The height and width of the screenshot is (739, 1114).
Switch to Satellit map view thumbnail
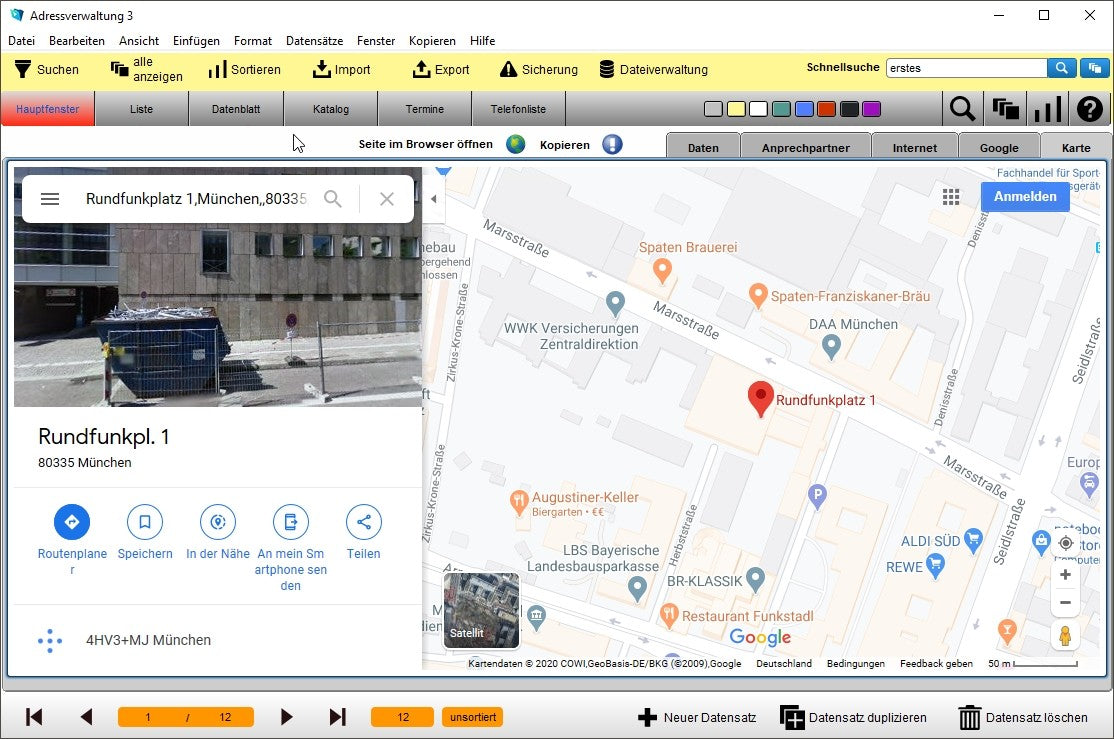click(482, 610)
